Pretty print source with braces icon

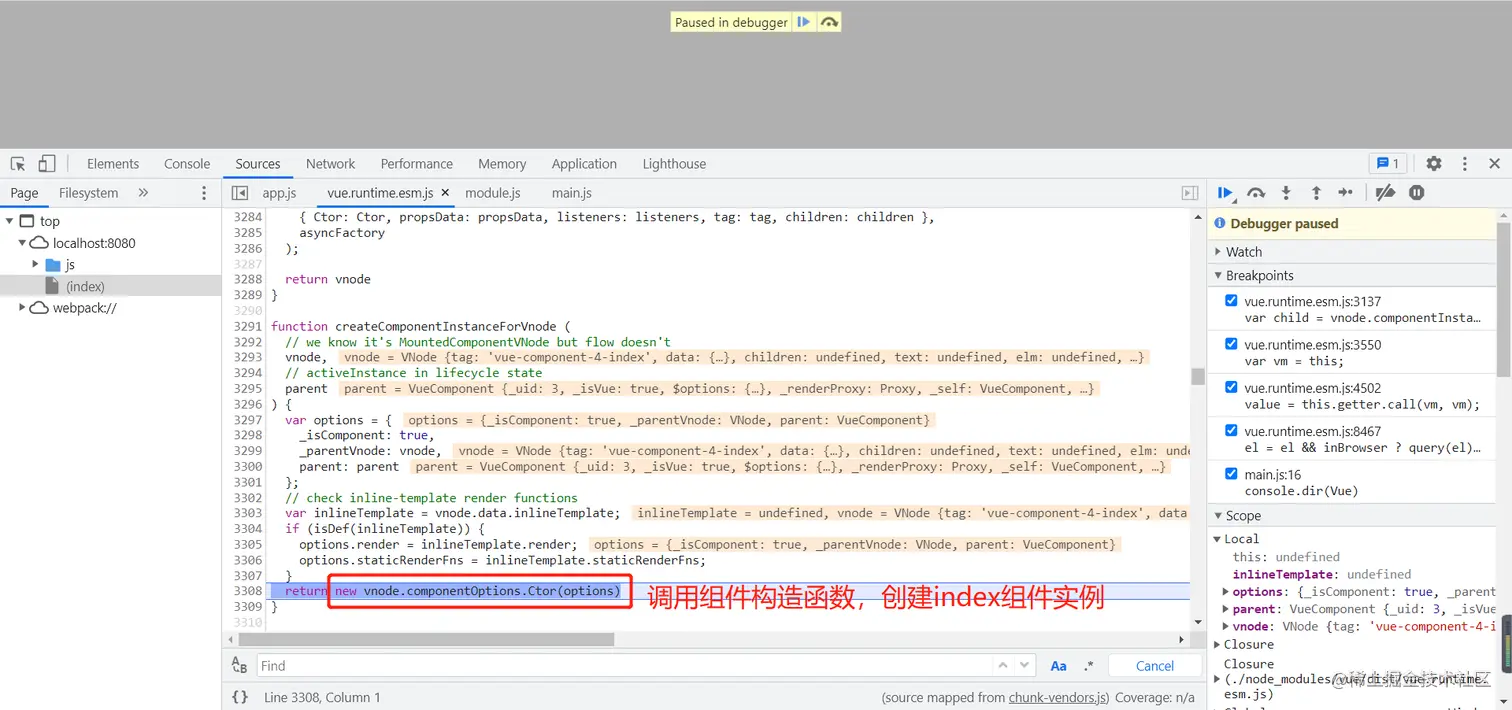pyautogui.click(x=240, y=697)
